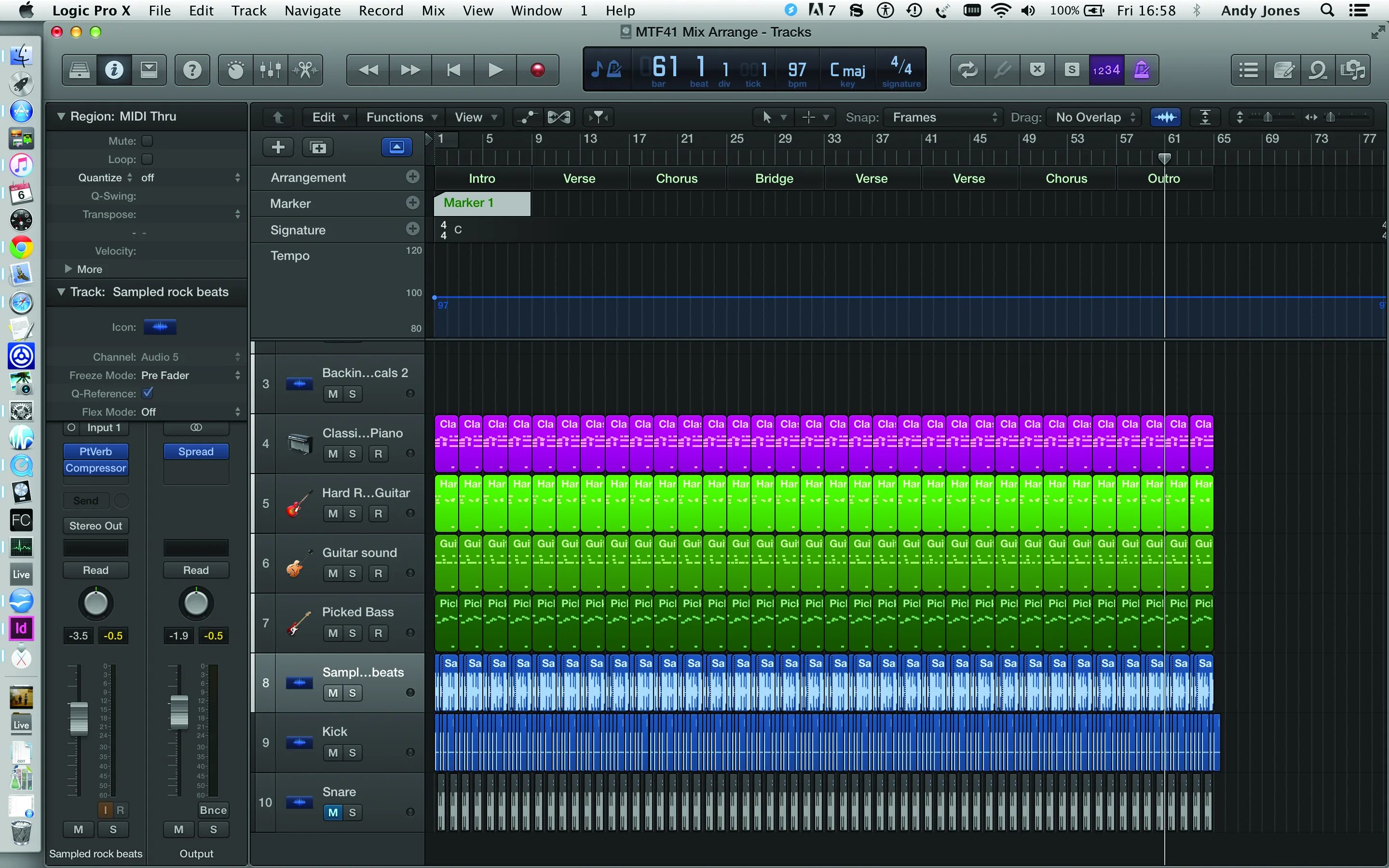1389x868 pixels.
Task: Open the Drag No Overlap dropdown
Action: coord(1094,117)
